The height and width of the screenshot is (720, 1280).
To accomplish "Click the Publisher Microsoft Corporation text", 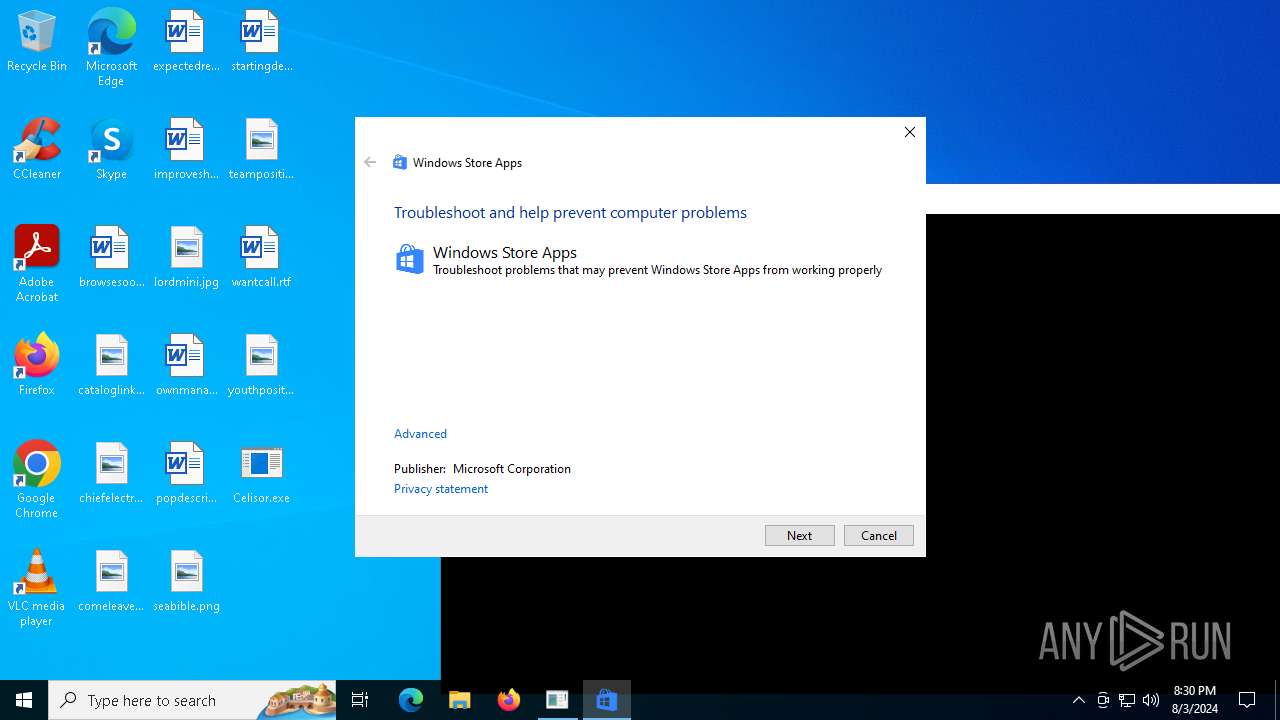I will [482, 468].
